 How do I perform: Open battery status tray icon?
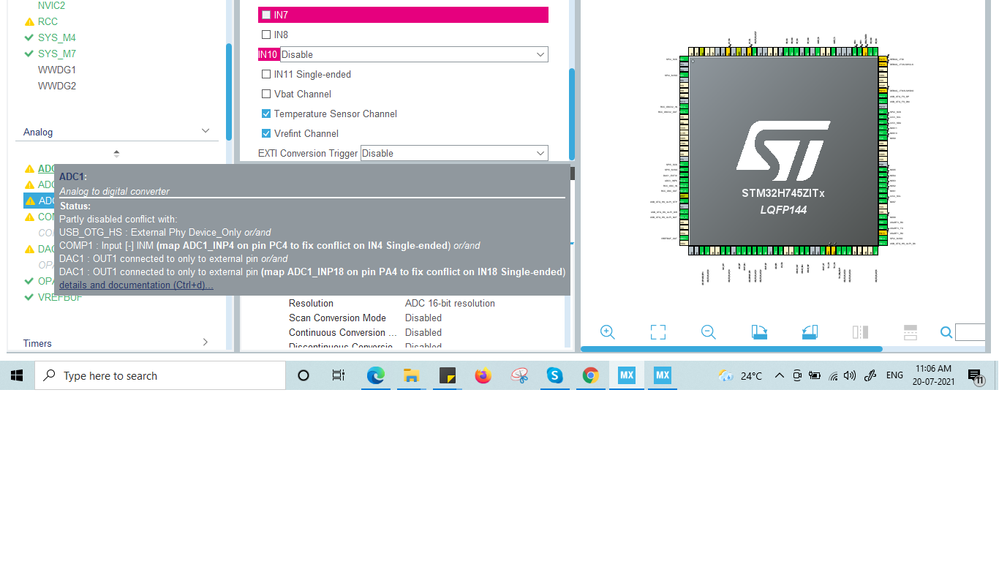point(815,376)
